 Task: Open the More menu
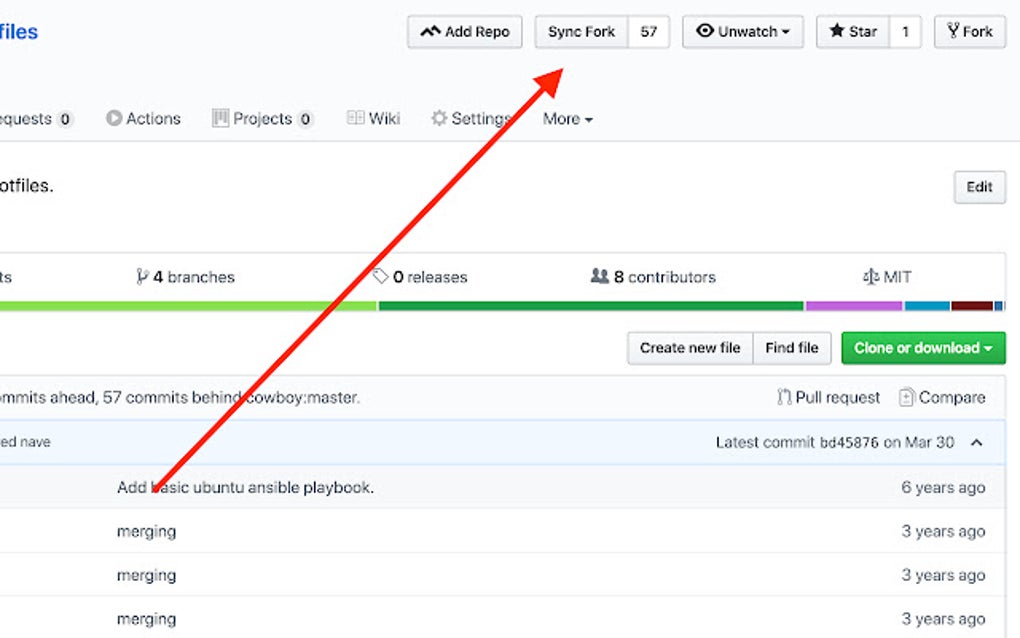pos(566,118)
